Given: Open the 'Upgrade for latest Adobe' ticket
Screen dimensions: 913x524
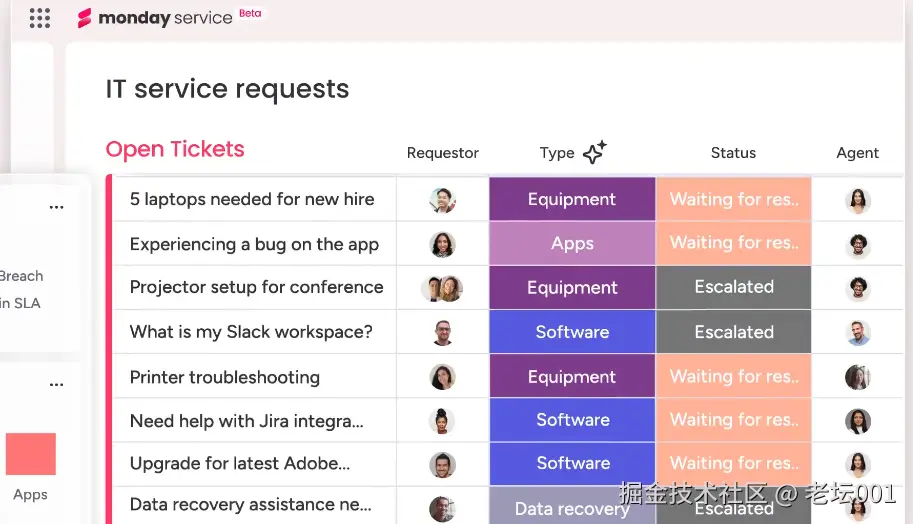Looking at the screenshot, I should pyautogui.click(x=240, y=464).
